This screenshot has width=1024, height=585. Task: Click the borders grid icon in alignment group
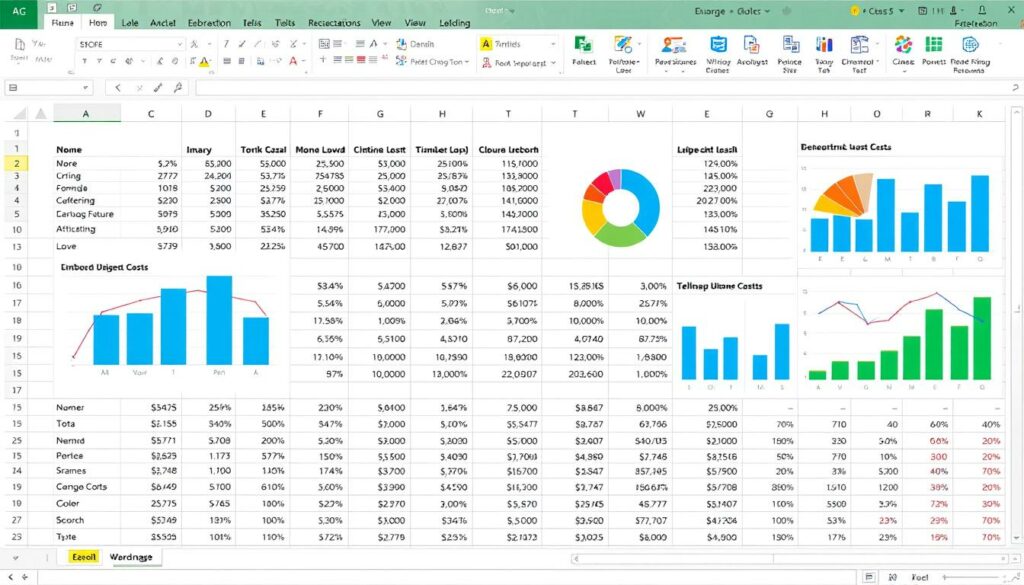325,44
